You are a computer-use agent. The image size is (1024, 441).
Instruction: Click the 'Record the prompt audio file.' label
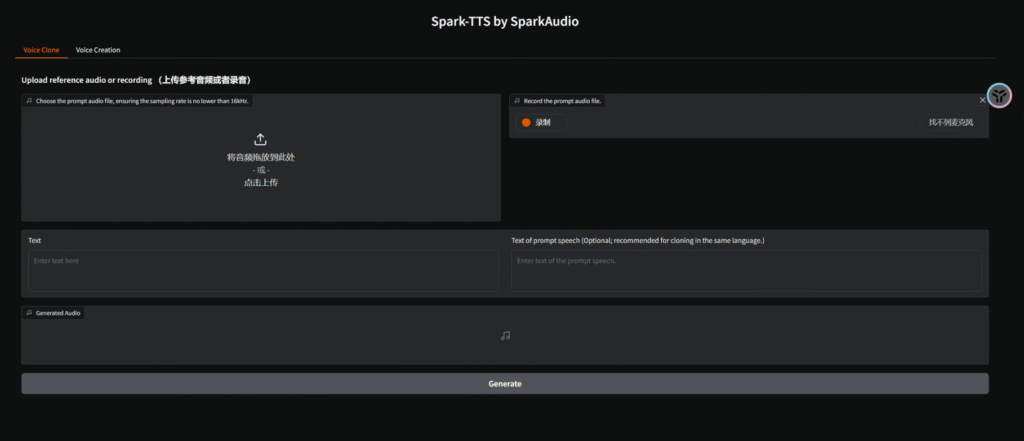(x=558, y=101)
